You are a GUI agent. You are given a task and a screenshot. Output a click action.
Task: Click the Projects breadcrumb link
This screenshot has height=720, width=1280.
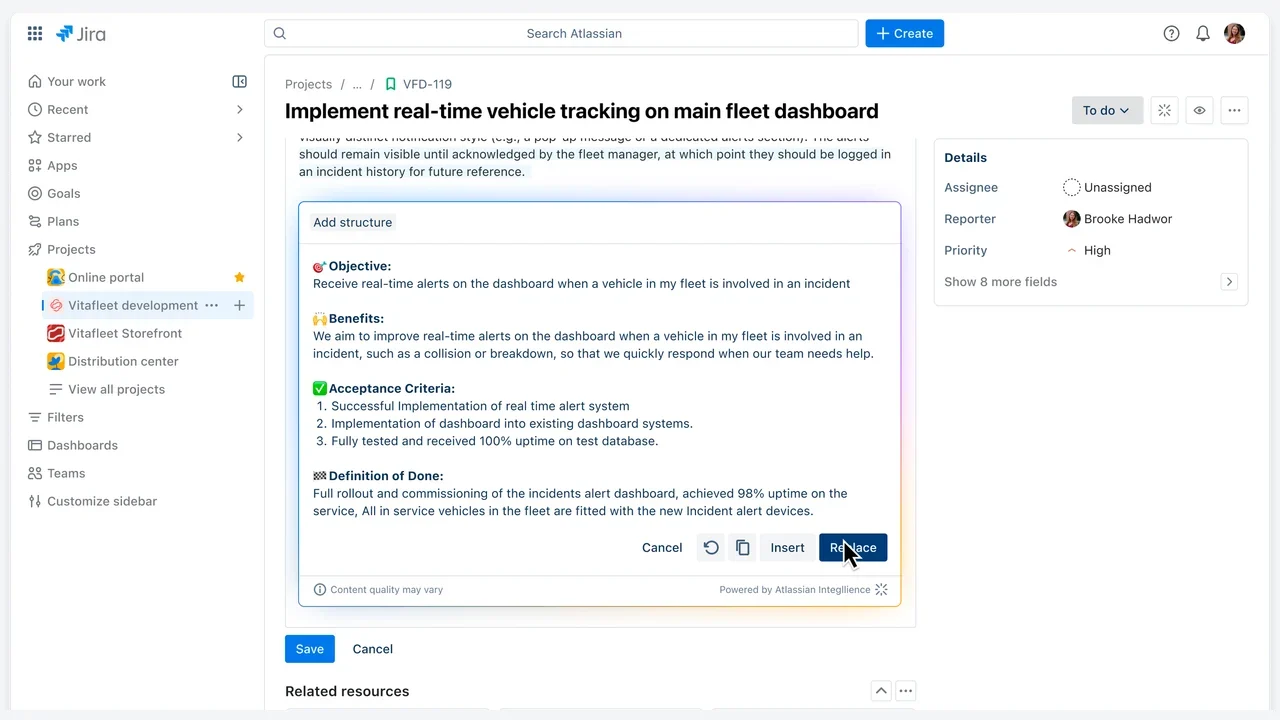pyautogui.click(x=308, y=84)
